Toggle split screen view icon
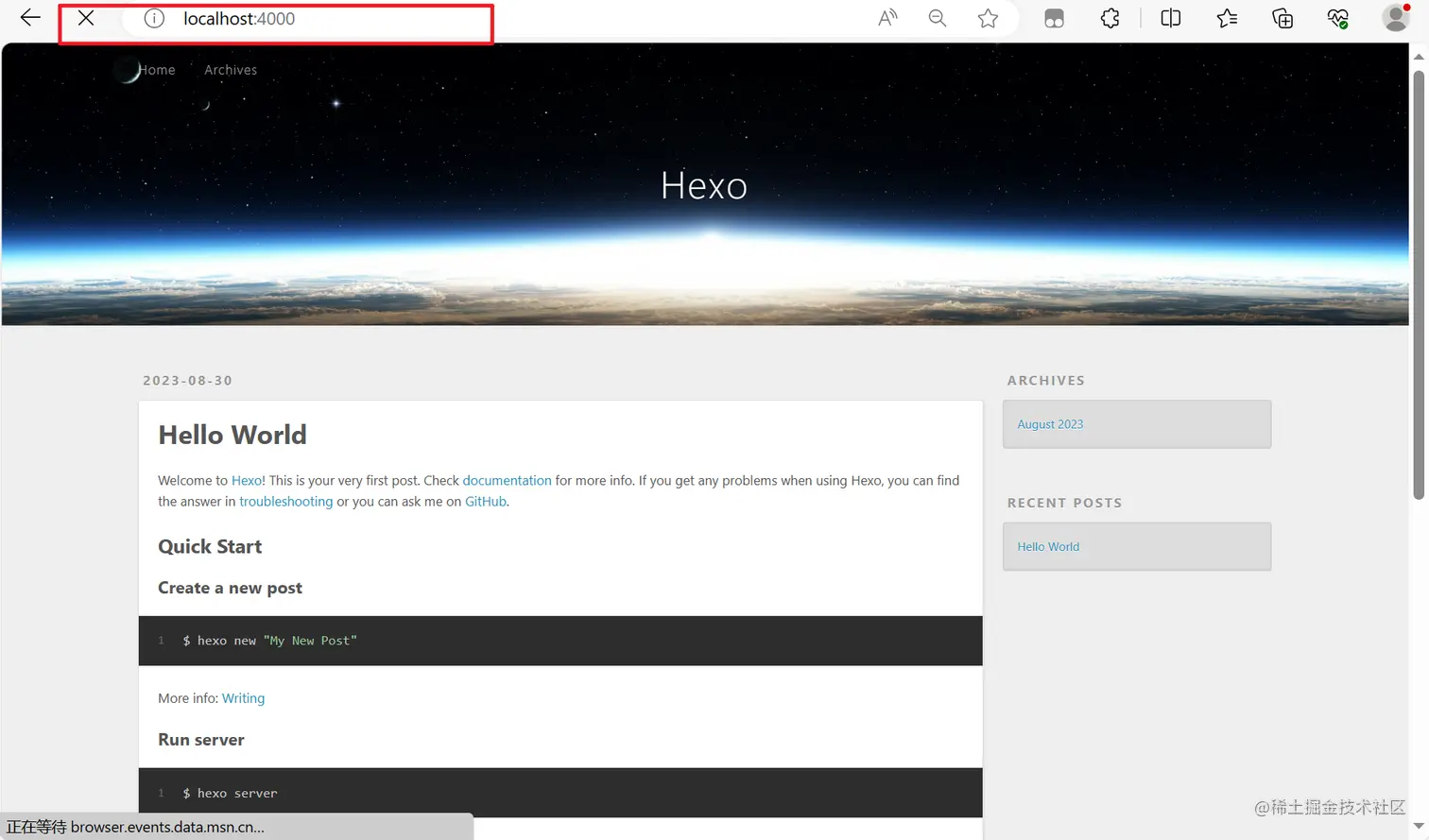Viewport: 1429px width, 840px height. pyautogui.click(x=1170, y=18)
